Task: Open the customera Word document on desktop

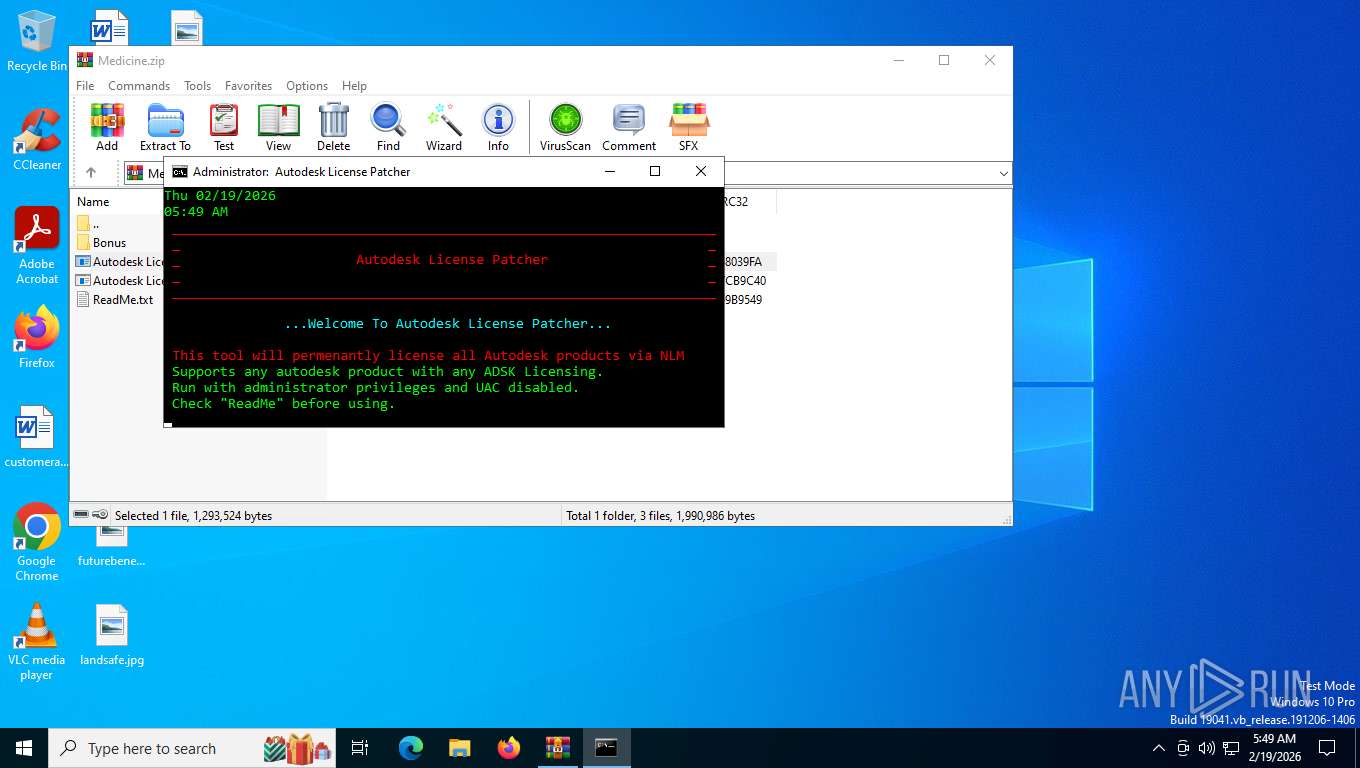Action: click(x=37, y=437)
